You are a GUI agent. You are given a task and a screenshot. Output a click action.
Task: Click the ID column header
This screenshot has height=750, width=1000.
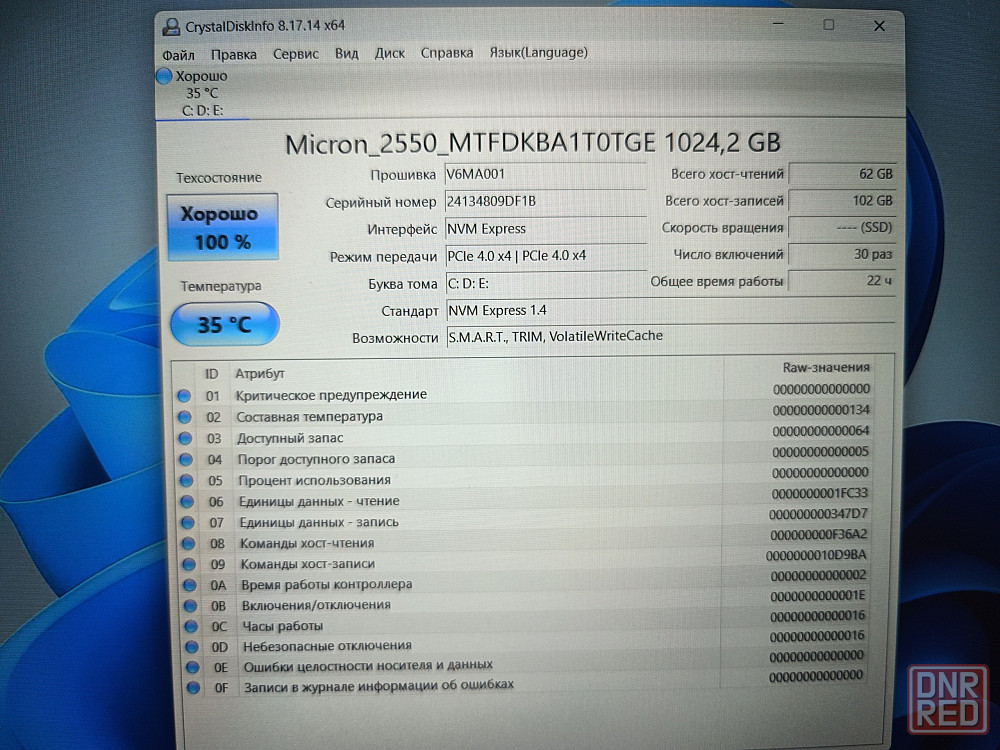[x=211, y=374]
